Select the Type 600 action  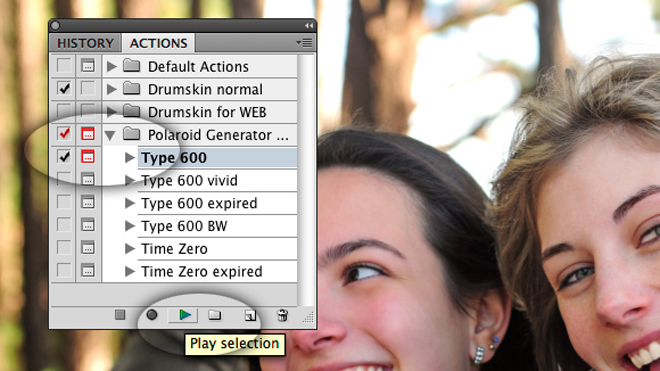pyautogui.click(x=174, y=157)
